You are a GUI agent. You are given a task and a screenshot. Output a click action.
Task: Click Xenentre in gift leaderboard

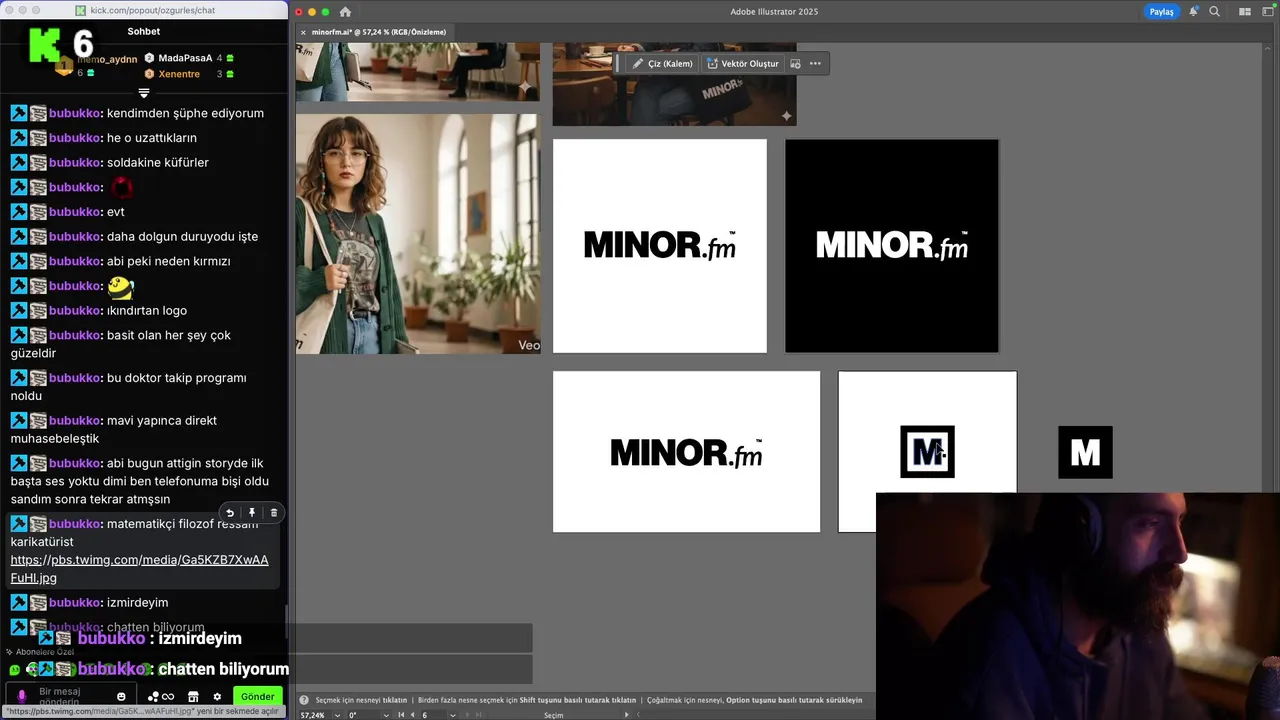pyautogui.click(x=179, y=74)
